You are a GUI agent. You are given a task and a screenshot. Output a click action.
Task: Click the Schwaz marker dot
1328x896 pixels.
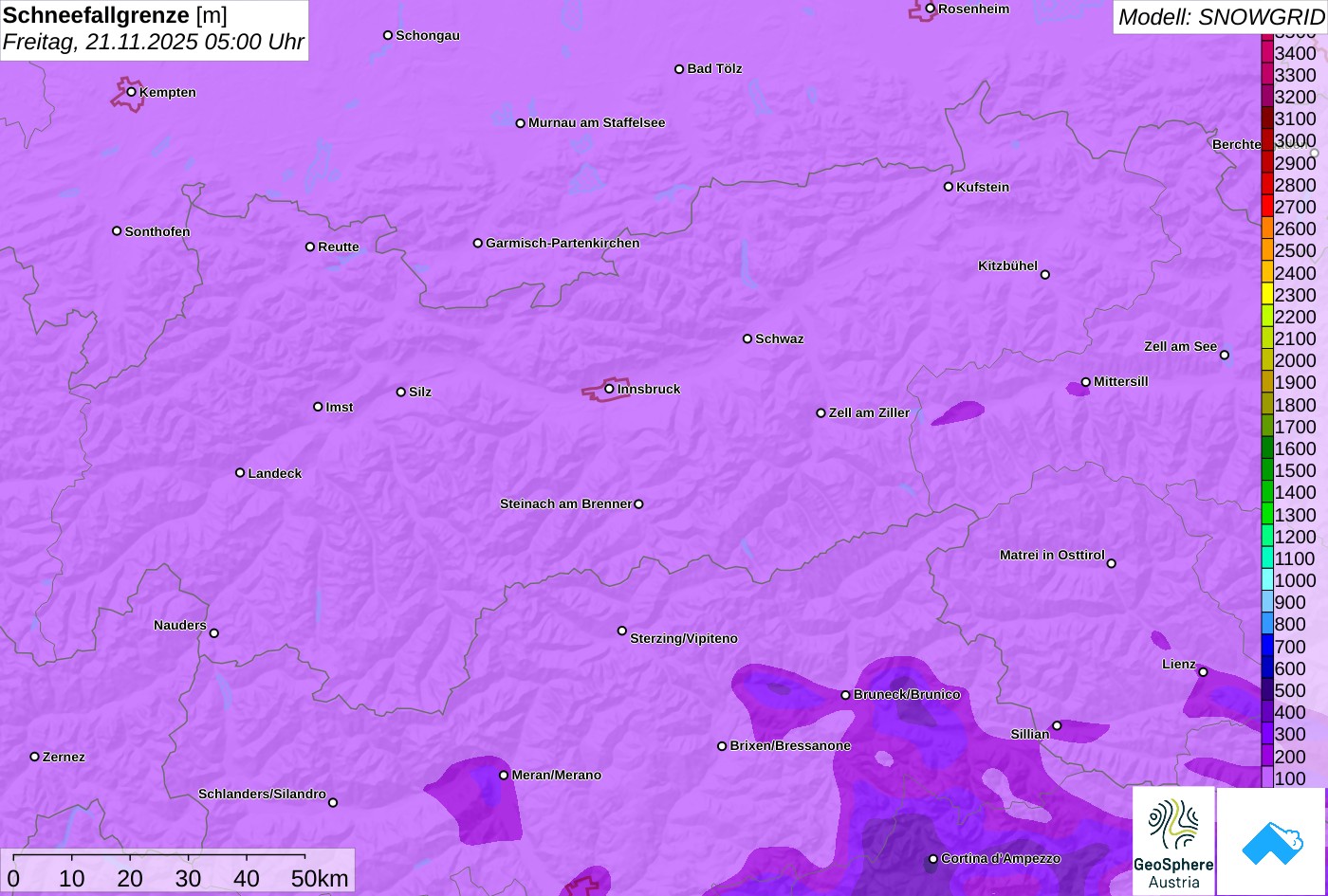[x=747, y=338]
